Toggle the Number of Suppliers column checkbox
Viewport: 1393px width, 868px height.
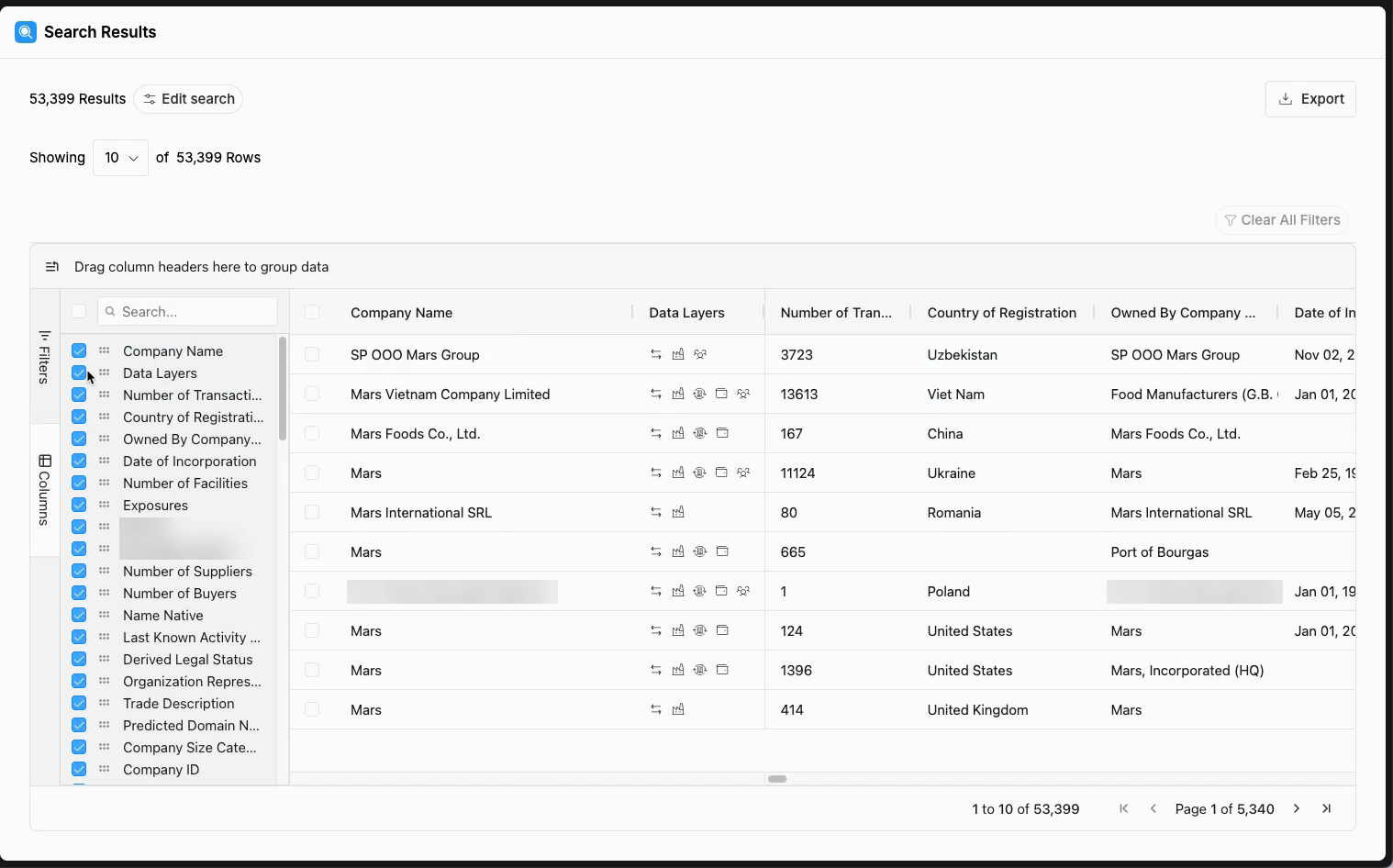click(79, 571)
